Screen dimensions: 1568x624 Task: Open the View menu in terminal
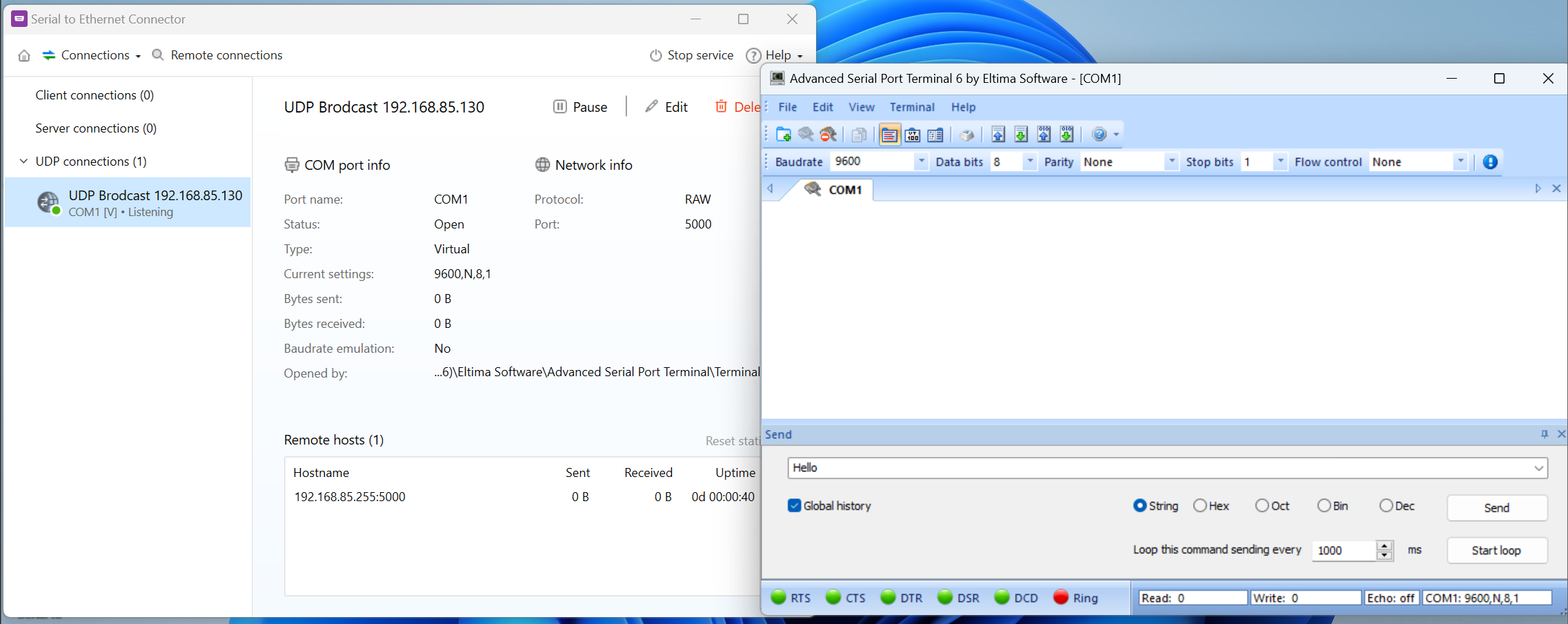(861, 107)
